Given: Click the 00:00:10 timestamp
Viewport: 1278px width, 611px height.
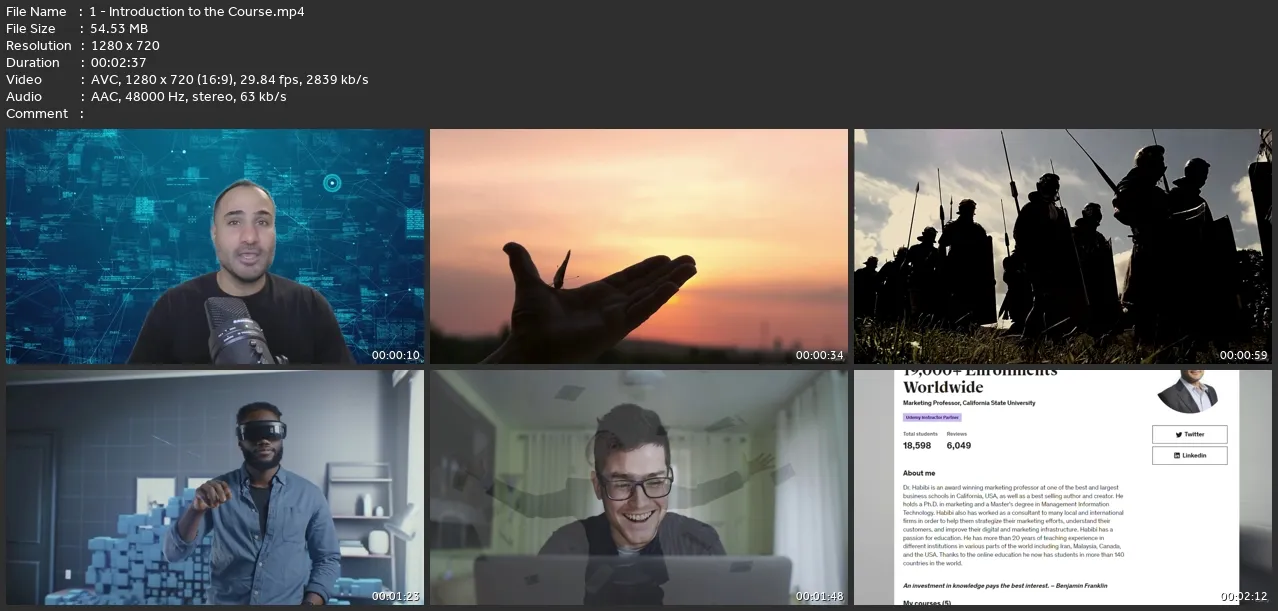Looking at the screenshot, I should click(396, 355).
